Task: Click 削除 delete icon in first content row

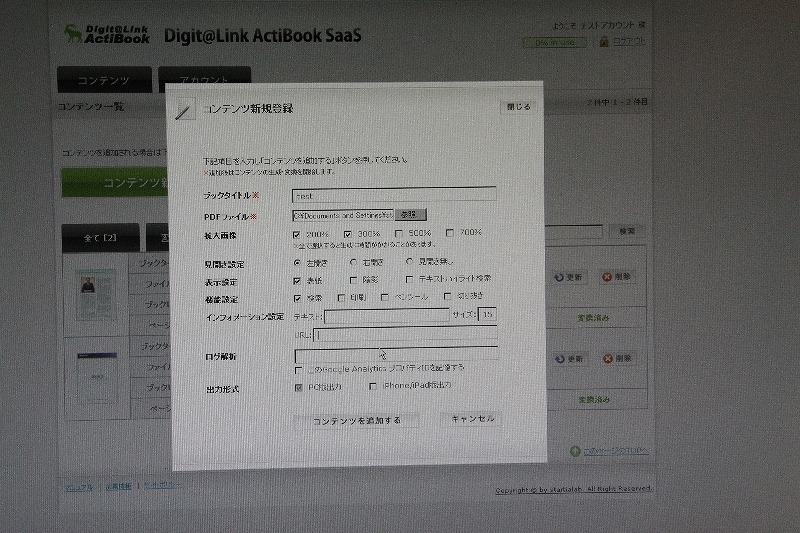Action: click(x=607, y=276)
